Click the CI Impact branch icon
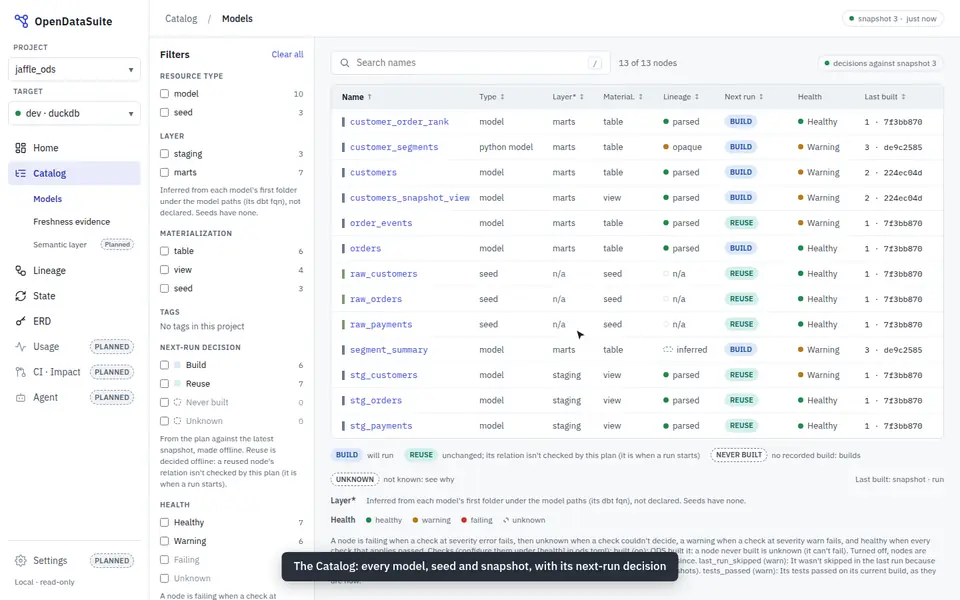 21,372
